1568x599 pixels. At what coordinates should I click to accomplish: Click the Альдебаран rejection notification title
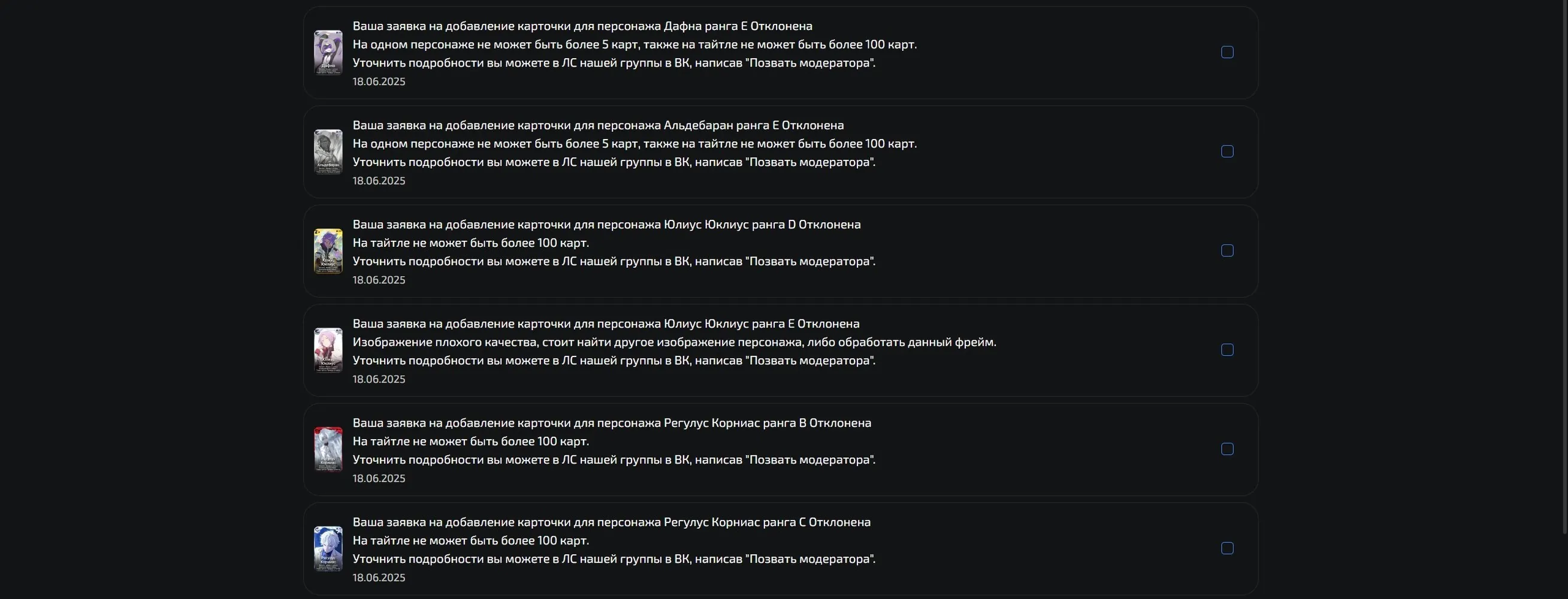pos(599,125)
